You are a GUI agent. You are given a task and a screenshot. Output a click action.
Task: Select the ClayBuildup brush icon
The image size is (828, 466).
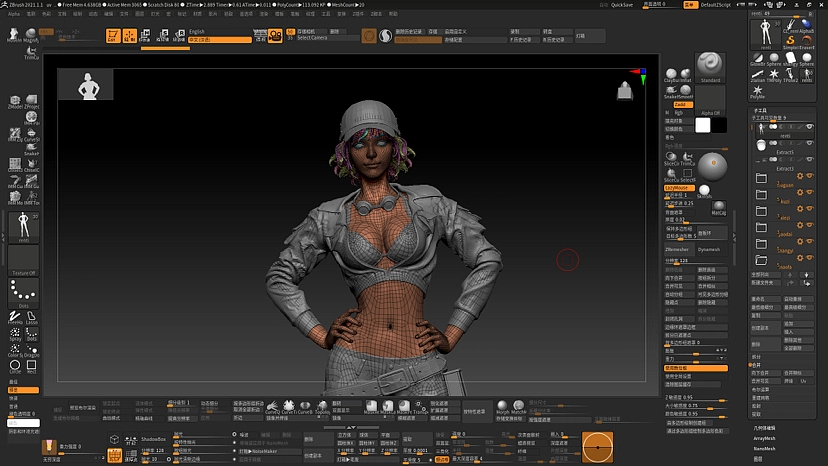(x=671, y=76)
